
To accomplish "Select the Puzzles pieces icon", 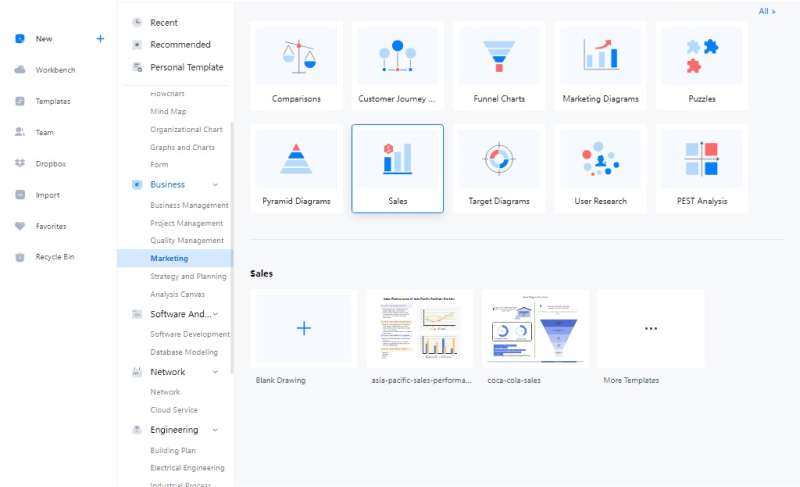I will coord(702,56).
